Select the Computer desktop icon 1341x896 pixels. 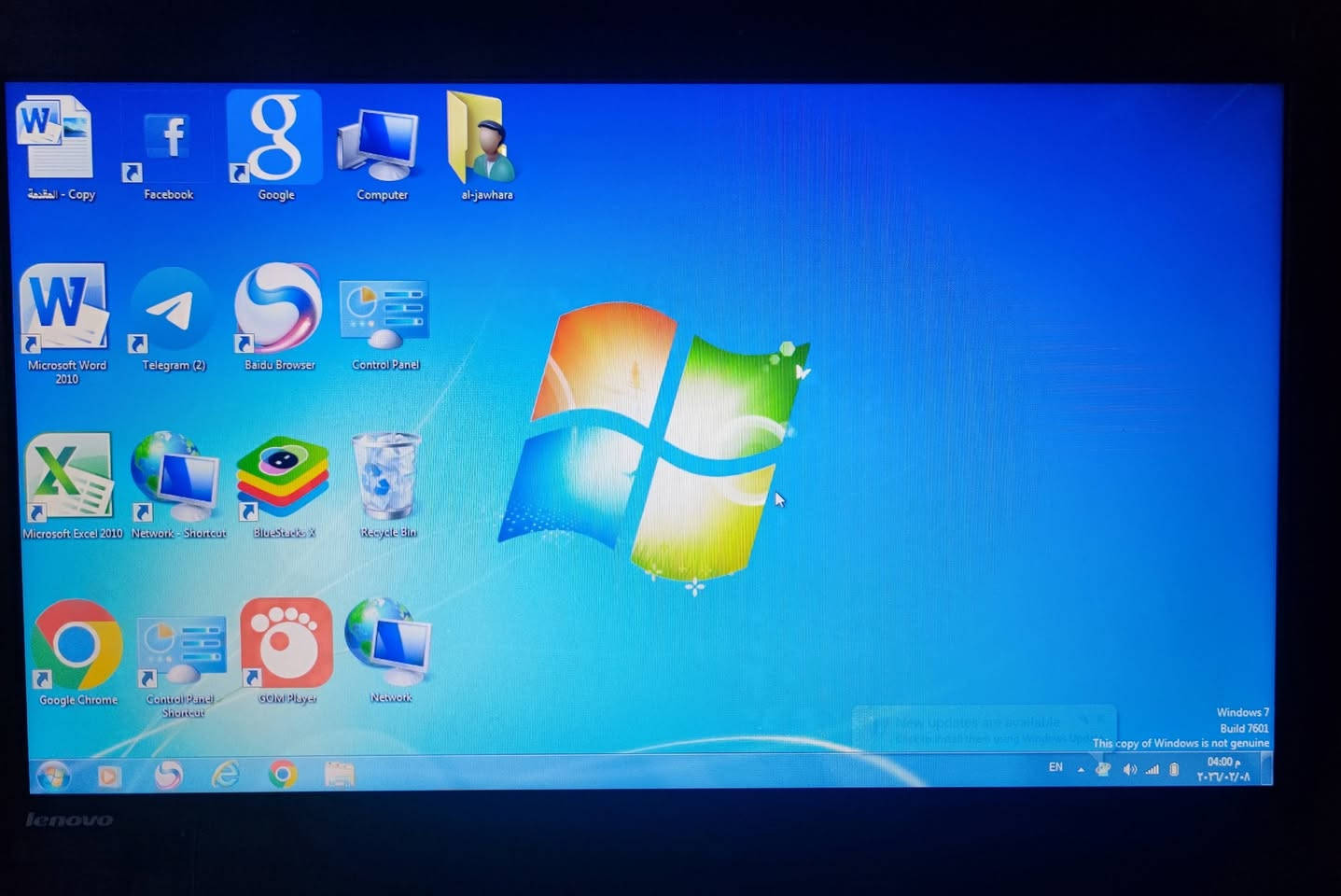click(x=381, y=146)
